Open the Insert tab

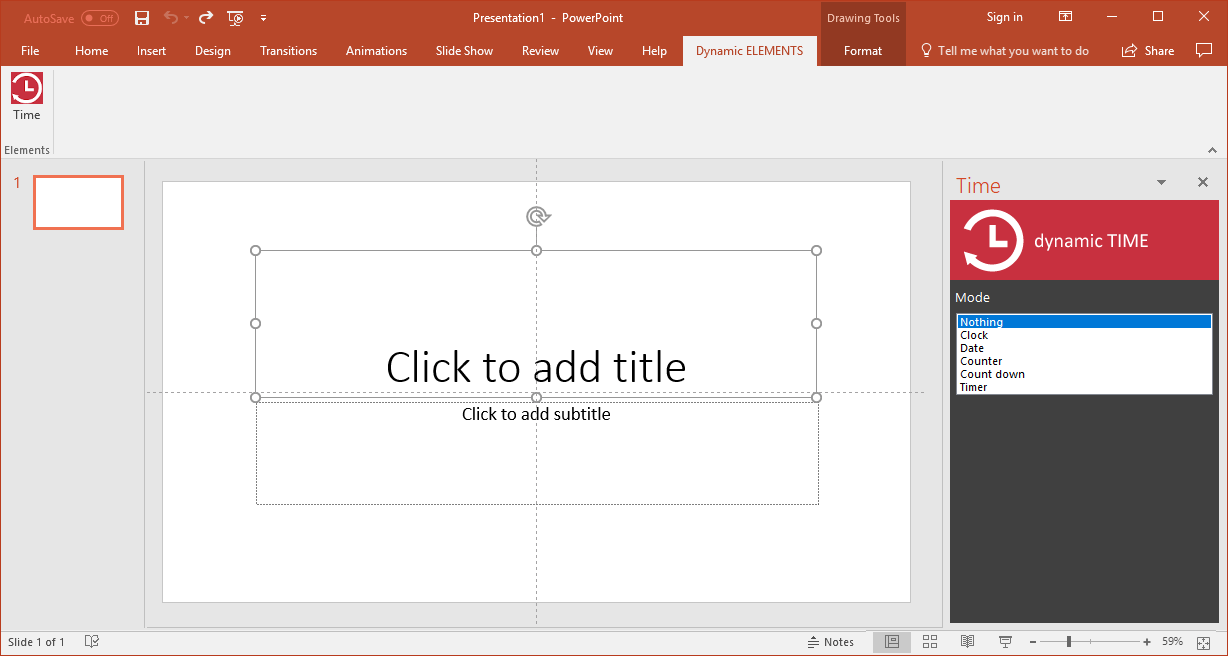pyautogui.click(x=152, y=51)
